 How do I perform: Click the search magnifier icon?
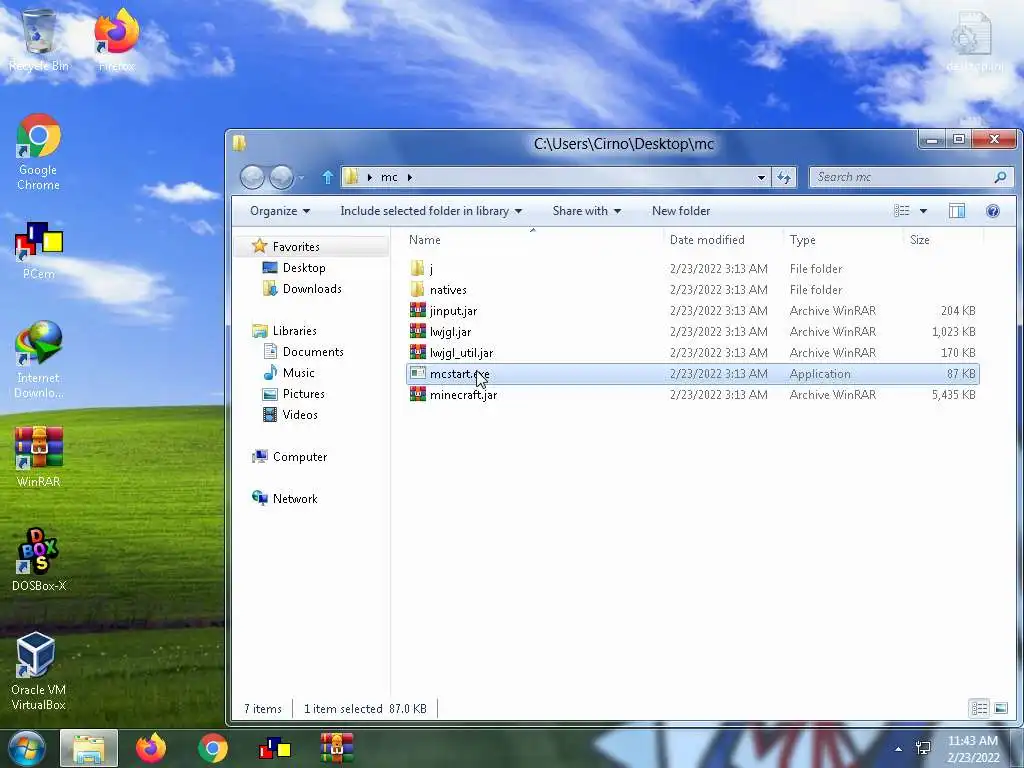(1000, 177)
